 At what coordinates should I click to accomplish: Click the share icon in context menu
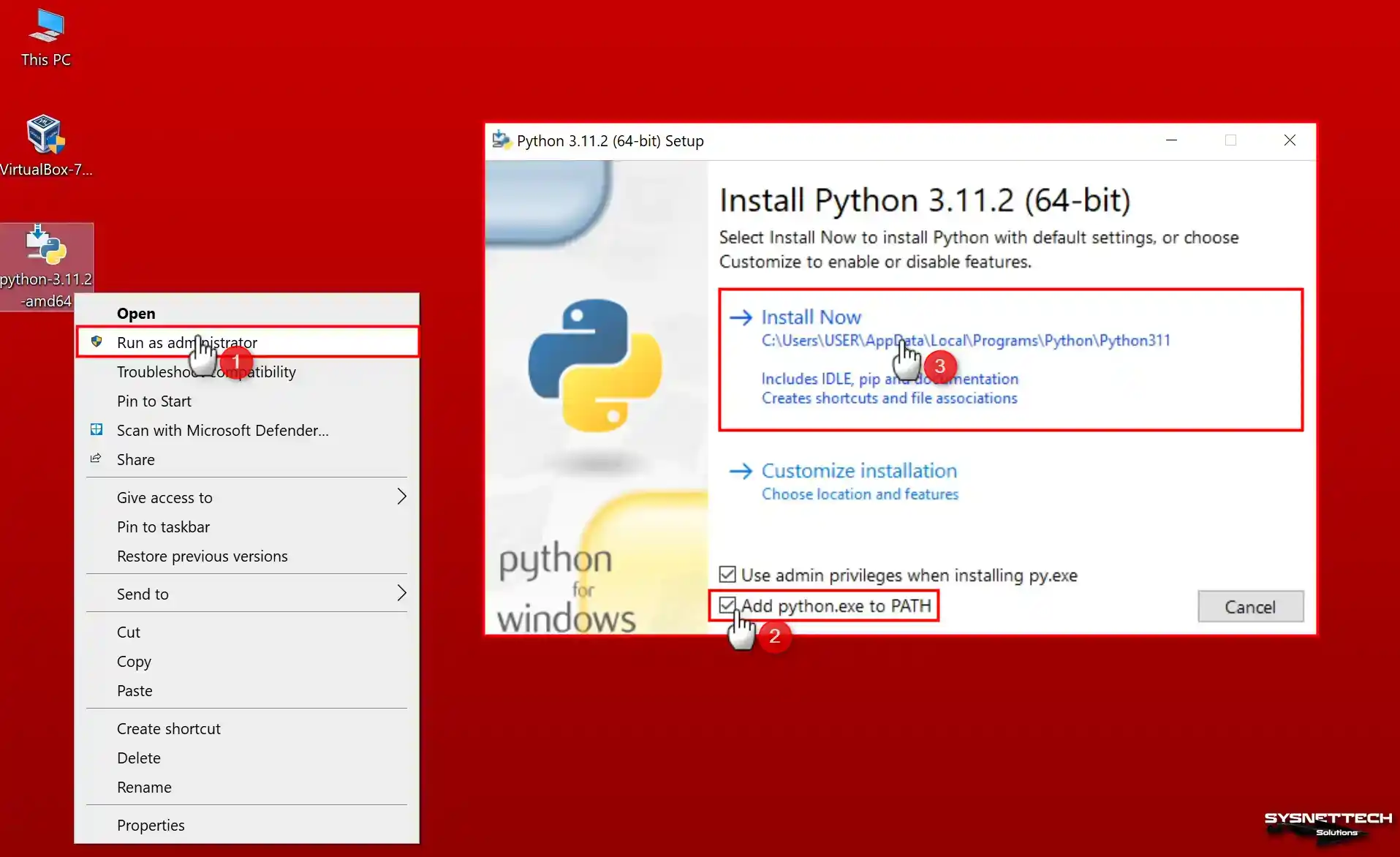[x=96, y=458]
